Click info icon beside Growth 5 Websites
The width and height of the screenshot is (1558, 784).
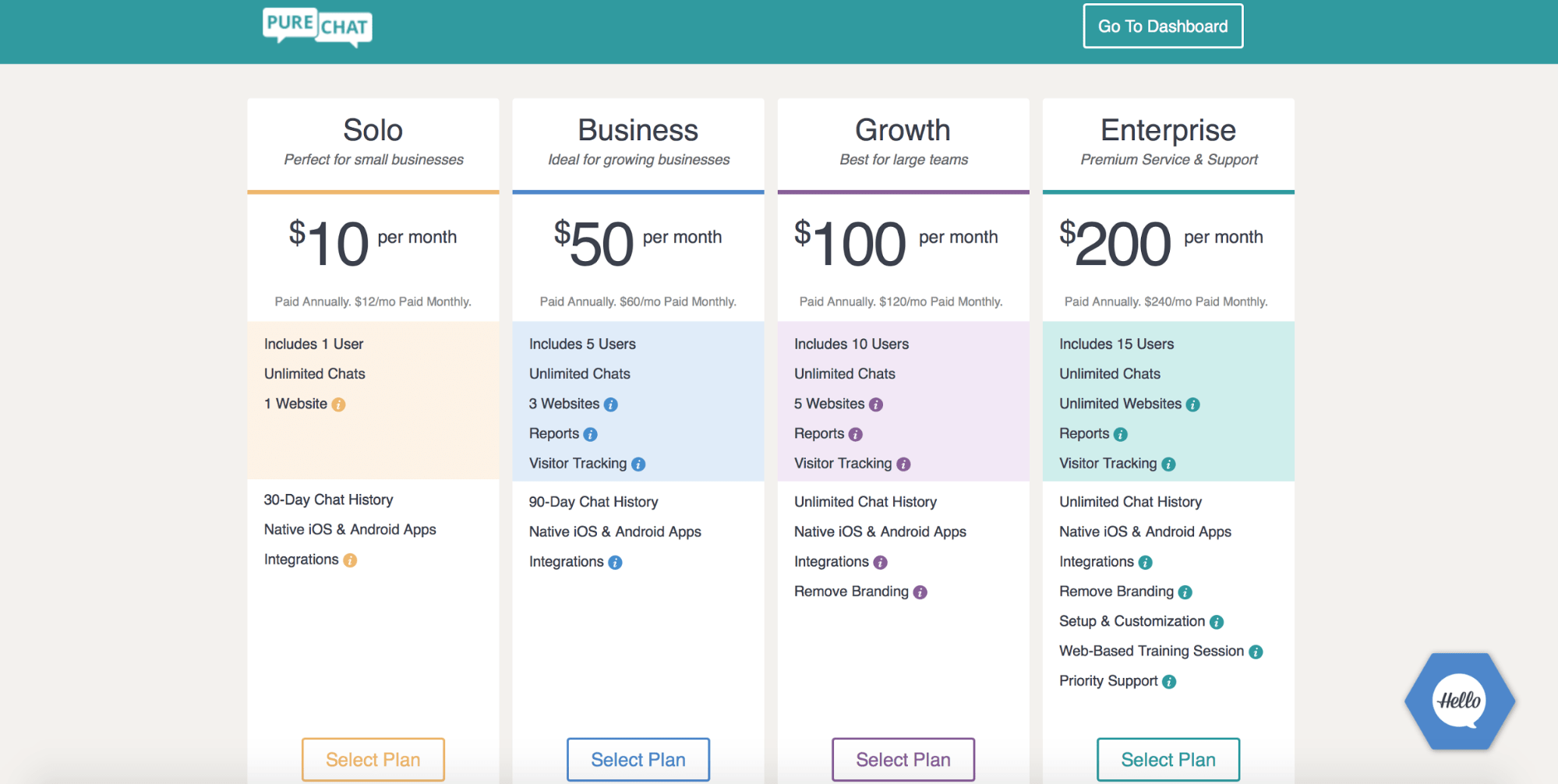(x=876, y=404)
